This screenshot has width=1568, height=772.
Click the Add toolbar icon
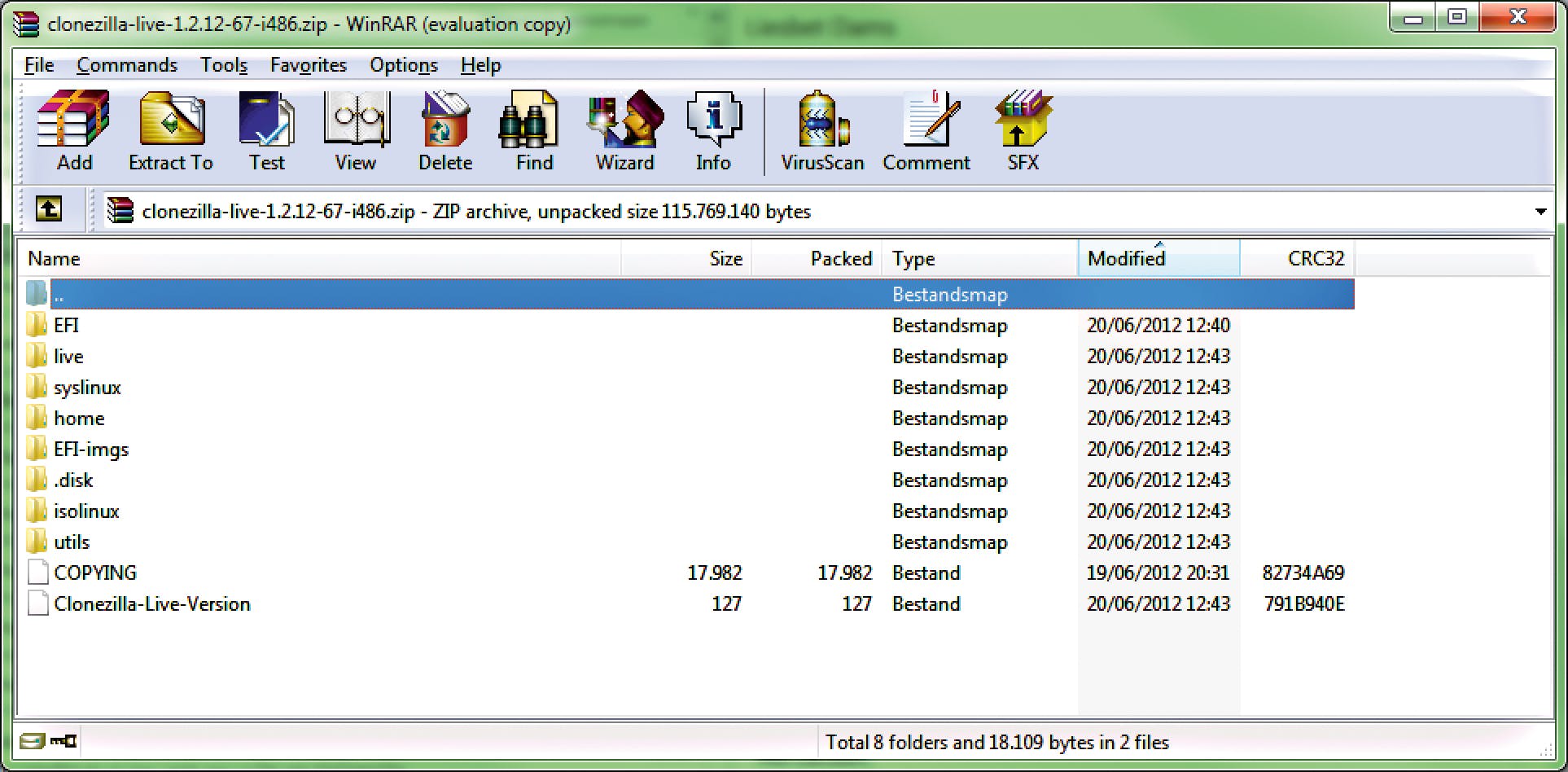point(73,130)
